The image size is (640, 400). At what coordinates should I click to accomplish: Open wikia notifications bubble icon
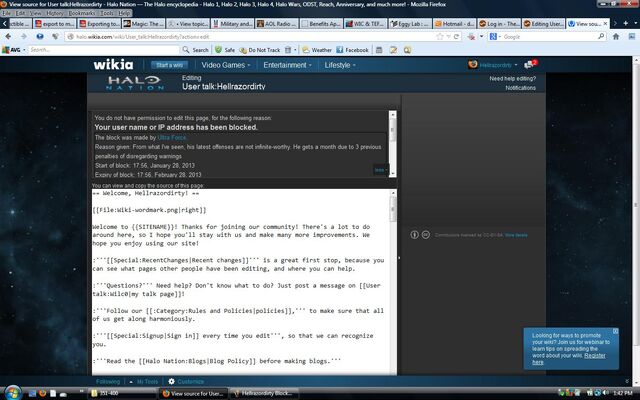click(x=531, y=64)
